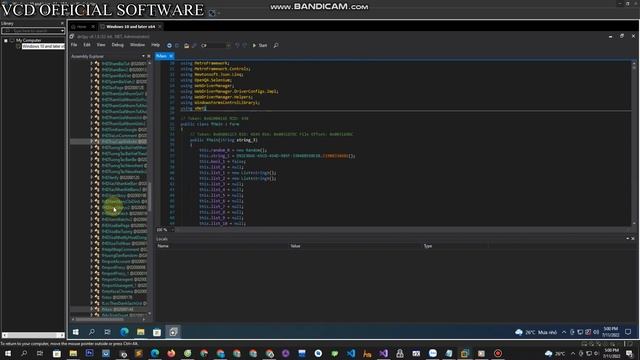Open Visual Studio from host taskbar
Screen dimensions: 640x360
(384, 353)
